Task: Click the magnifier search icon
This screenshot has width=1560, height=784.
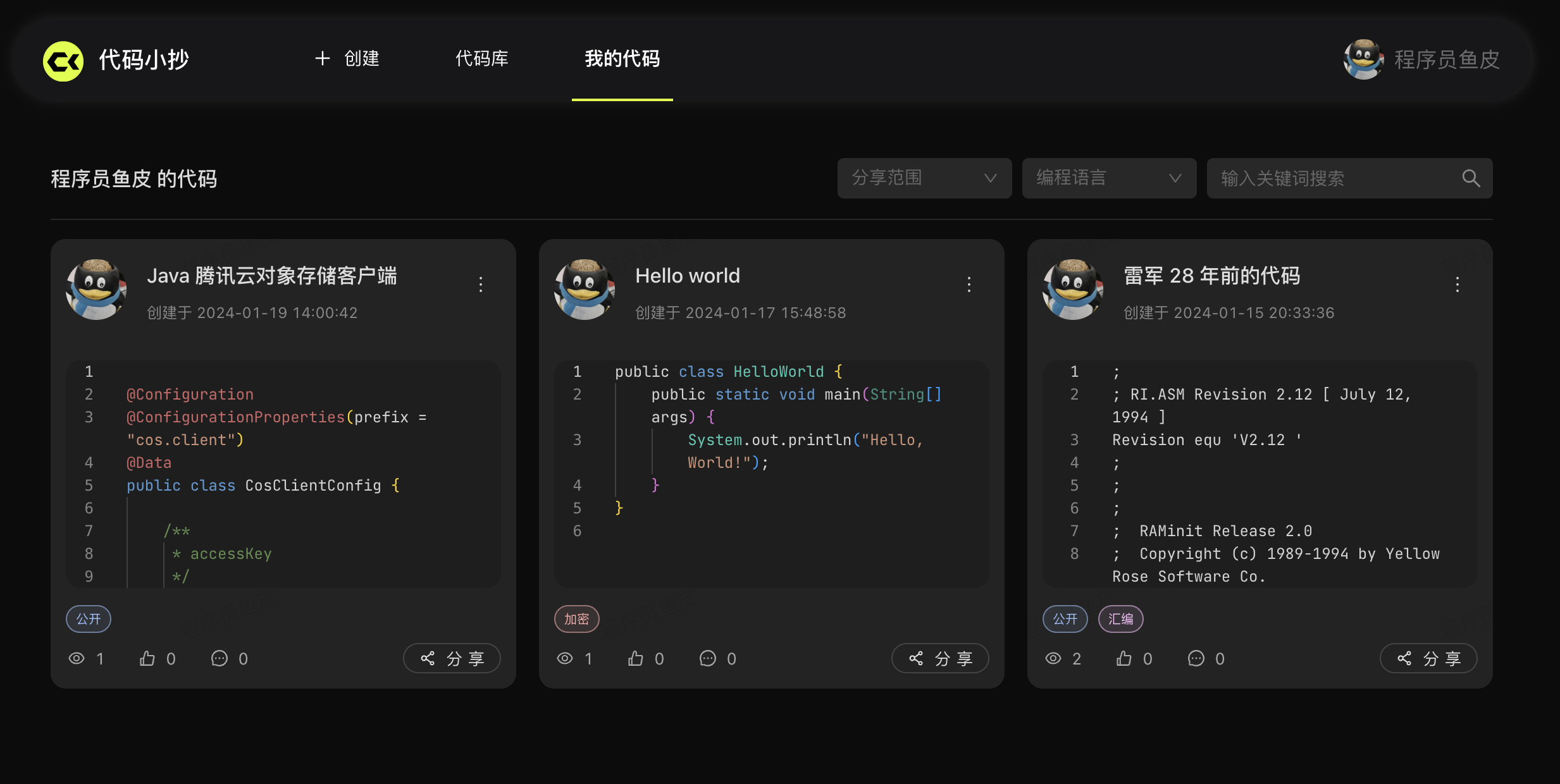Action: [1471, 178]
